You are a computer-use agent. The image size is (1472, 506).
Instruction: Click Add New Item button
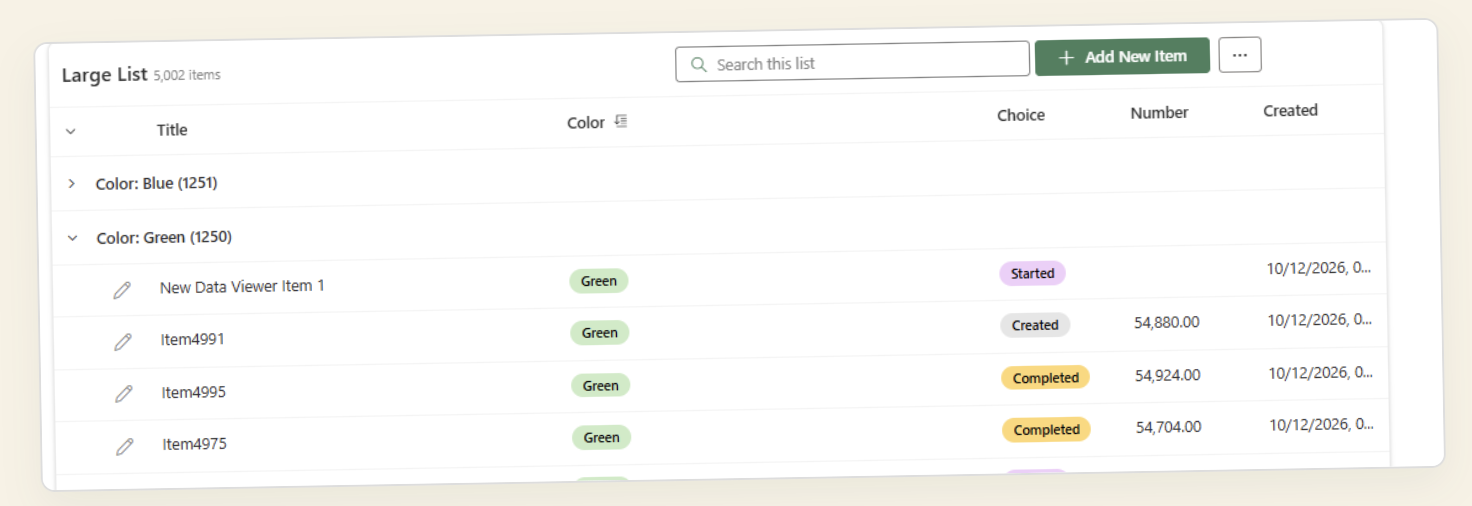click(x=1122, y=57)
